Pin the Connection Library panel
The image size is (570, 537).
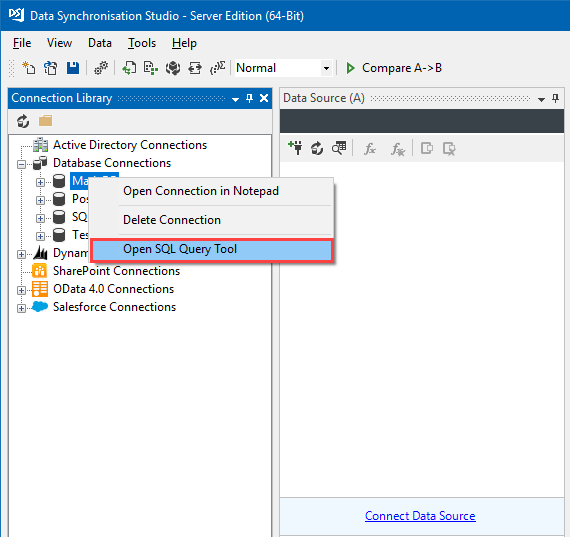point(249,98)
